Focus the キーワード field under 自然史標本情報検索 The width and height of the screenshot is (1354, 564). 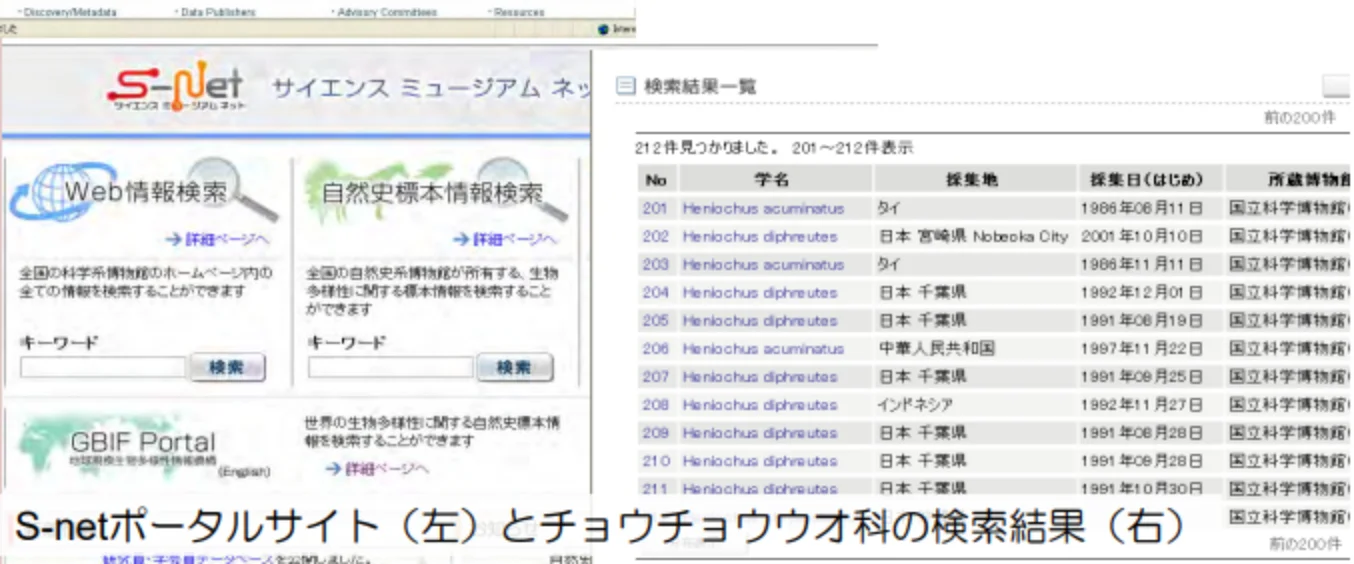coord(390,367)
